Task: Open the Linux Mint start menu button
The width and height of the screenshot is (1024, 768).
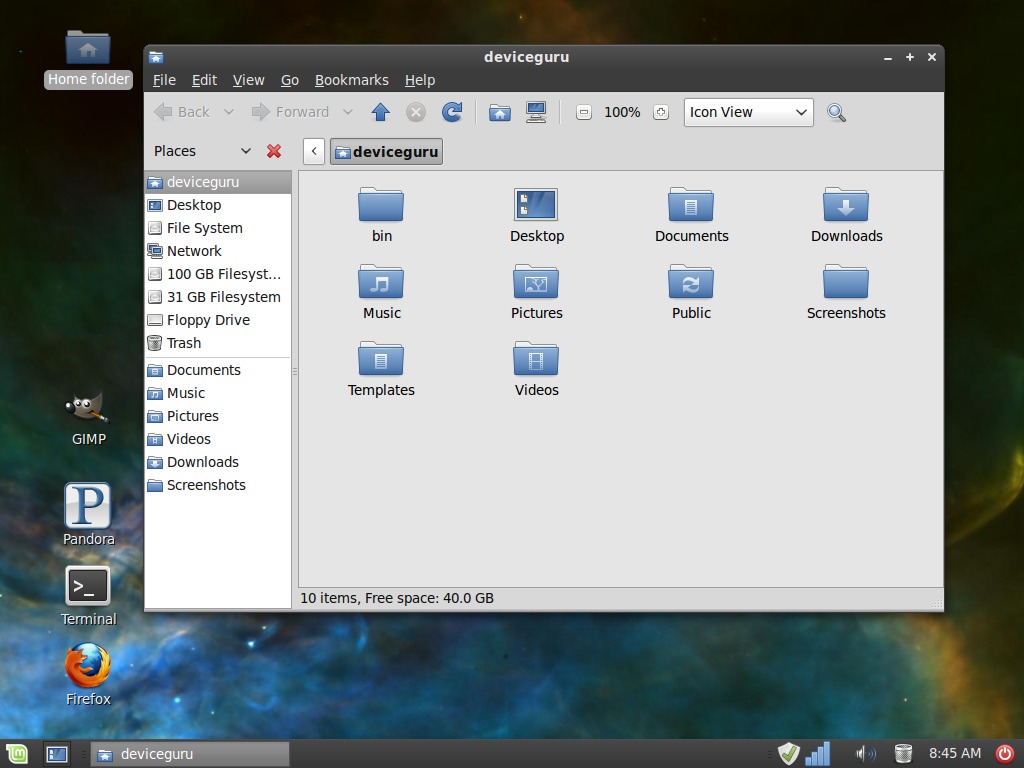Action: (x=17, y=754)
